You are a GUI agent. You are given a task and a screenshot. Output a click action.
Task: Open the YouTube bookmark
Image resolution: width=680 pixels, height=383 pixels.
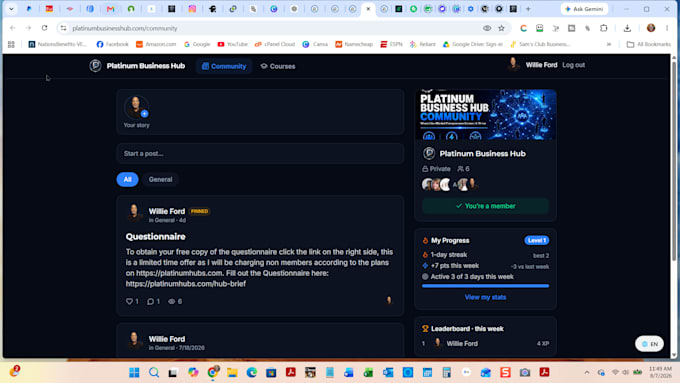(x=232, y=44)
